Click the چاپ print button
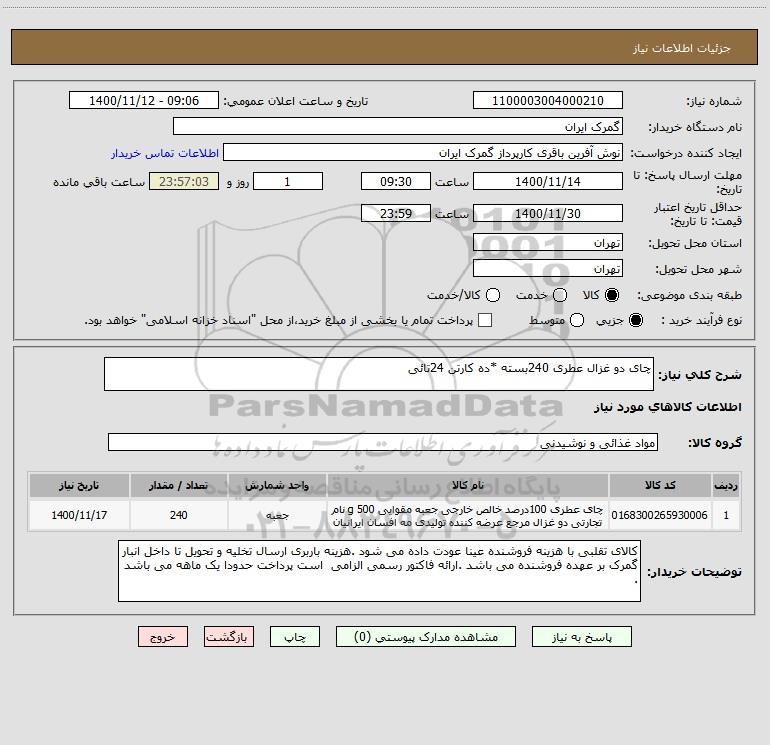770x745 pixels. tap(295, 637)
